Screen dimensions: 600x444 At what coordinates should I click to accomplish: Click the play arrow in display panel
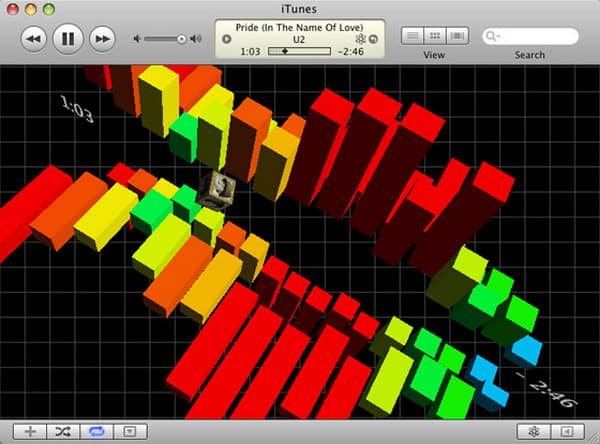click(x=227, y=39)
